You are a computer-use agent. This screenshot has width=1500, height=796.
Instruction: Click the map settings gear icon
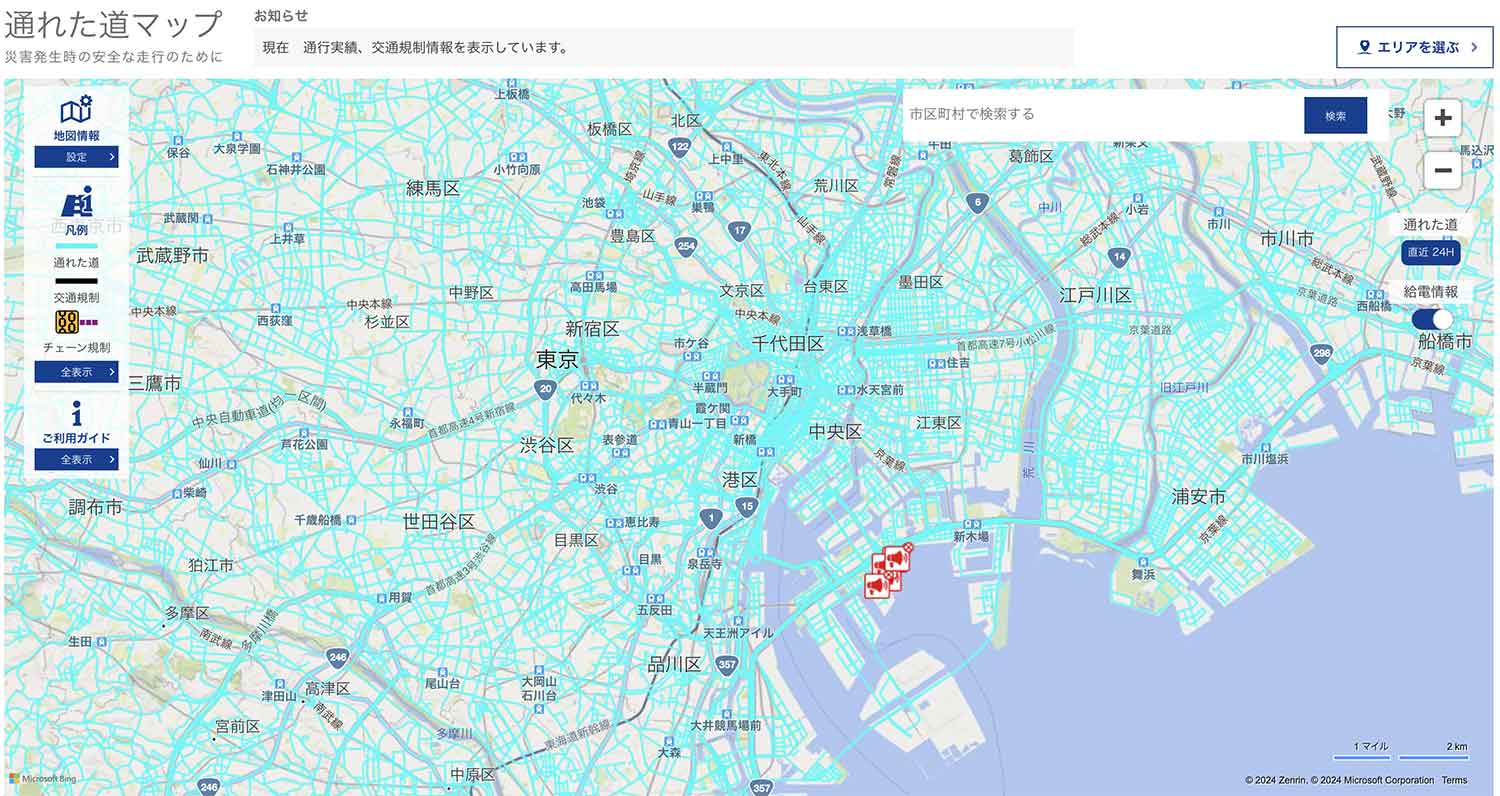[77, 109]
